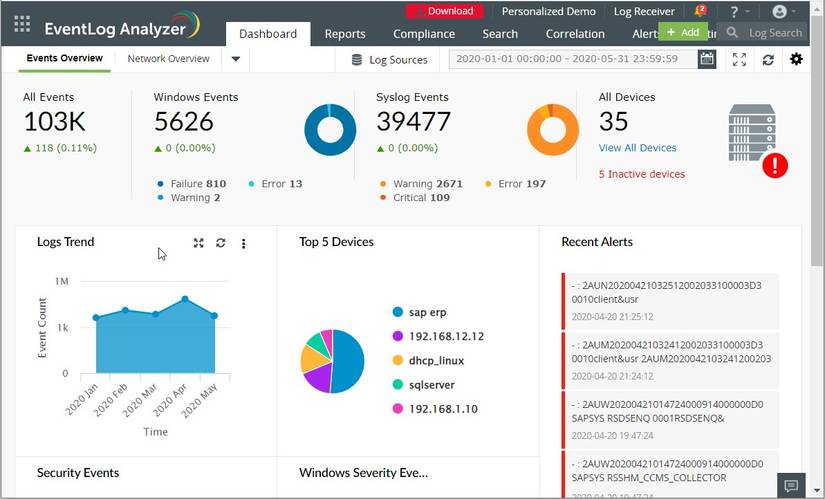Click the date range input field
This screenshot has height=499, width=825.
(573, 58)
